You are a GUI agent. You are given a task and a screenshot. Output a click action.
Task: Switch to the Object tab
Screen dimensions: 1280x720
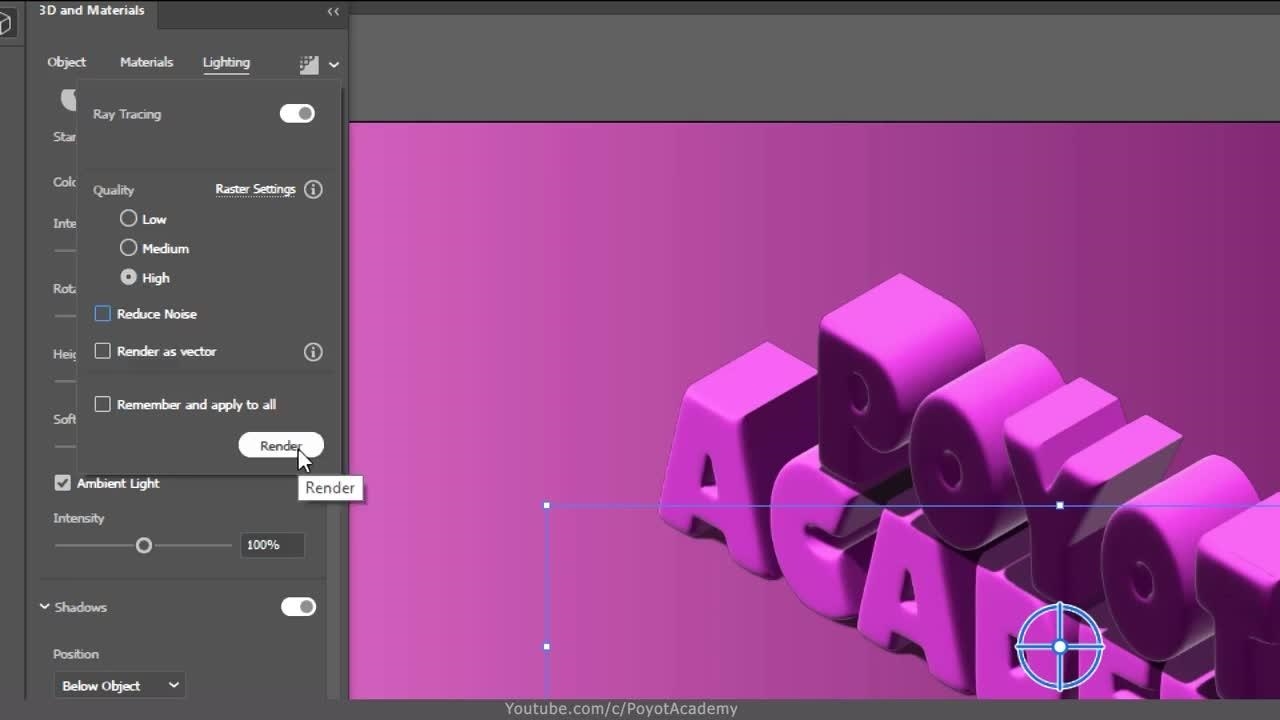click(x=67, y=62)
